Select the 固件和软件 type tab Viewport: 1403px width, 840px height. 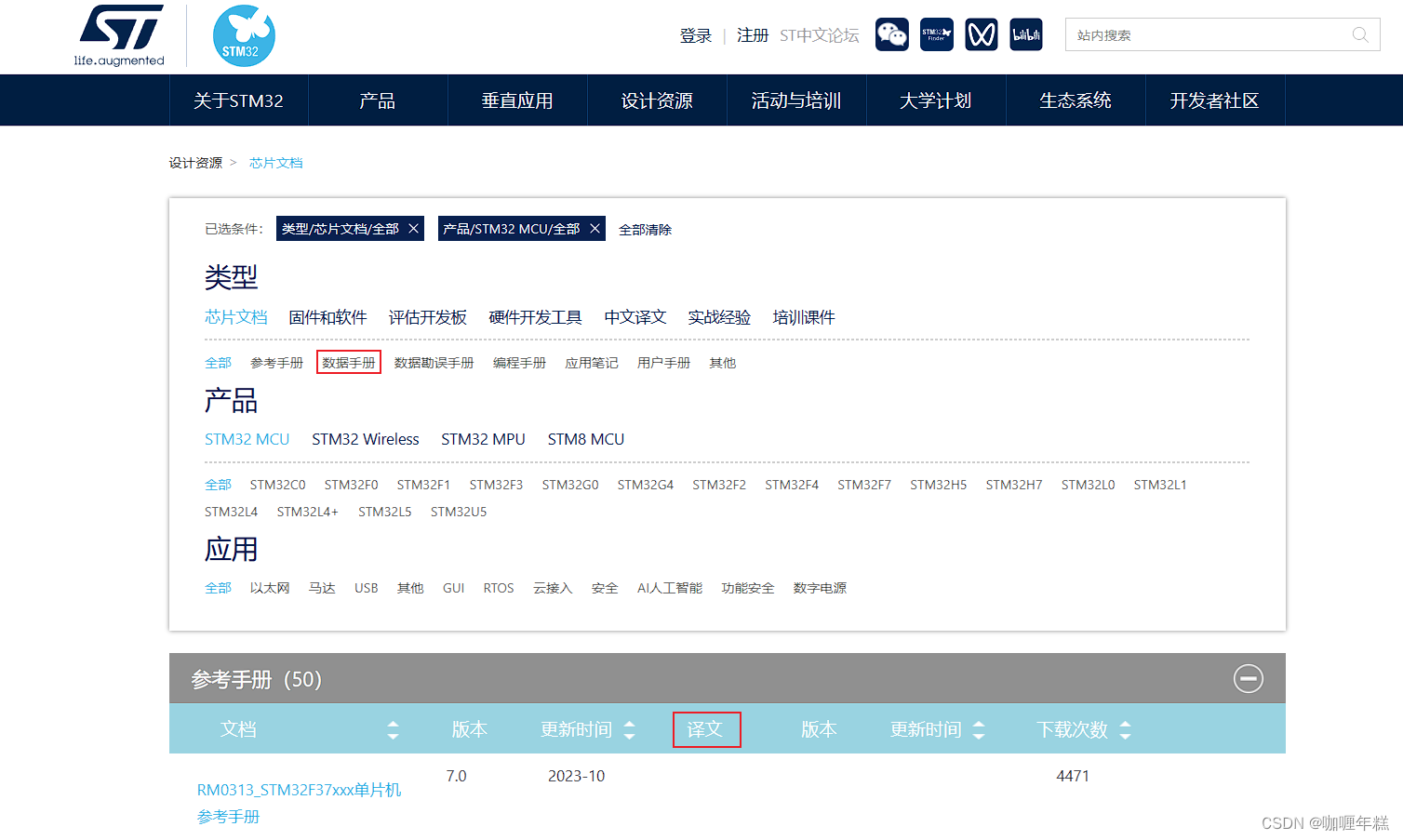click(327, 317)
